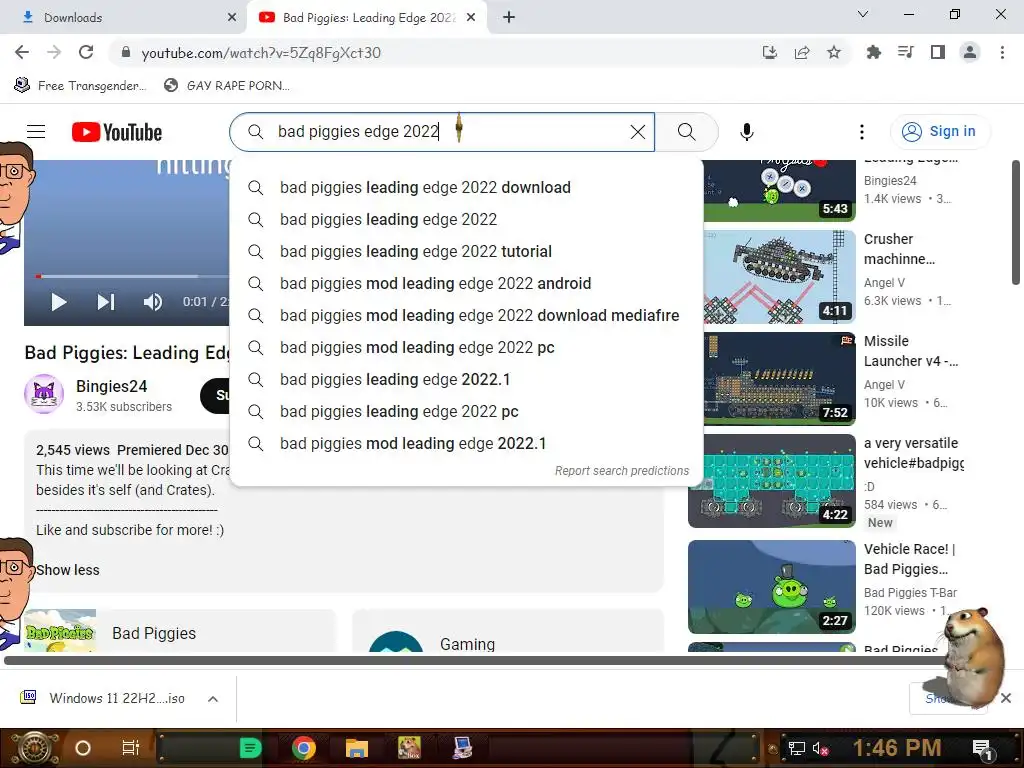Open the Chrome extensions puzzle icon

[873, 52]
